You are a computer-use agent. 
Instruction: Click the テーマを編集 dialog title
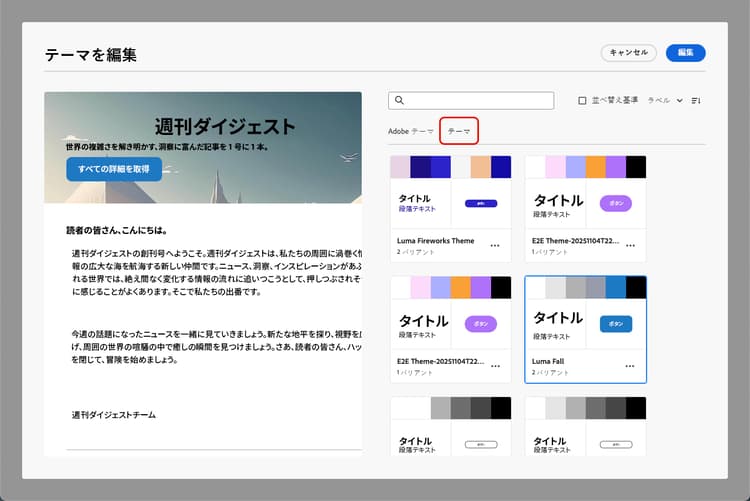pos(91,55)
